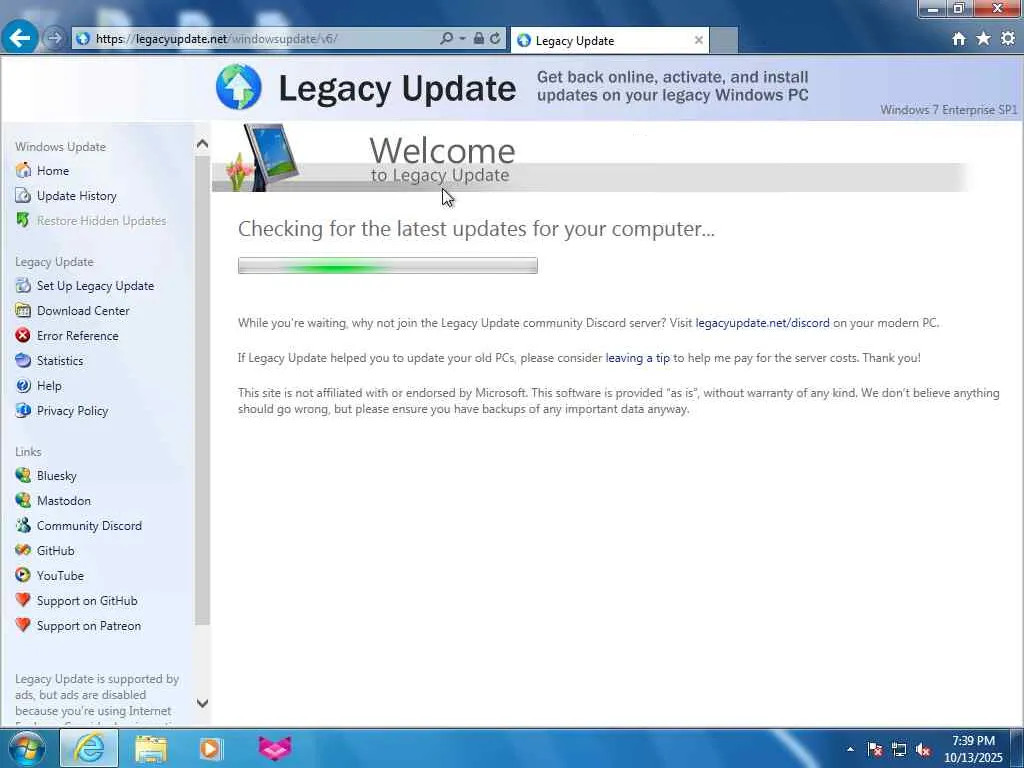
Task: Close the Legacy Update tab
Action: (698, 40)
